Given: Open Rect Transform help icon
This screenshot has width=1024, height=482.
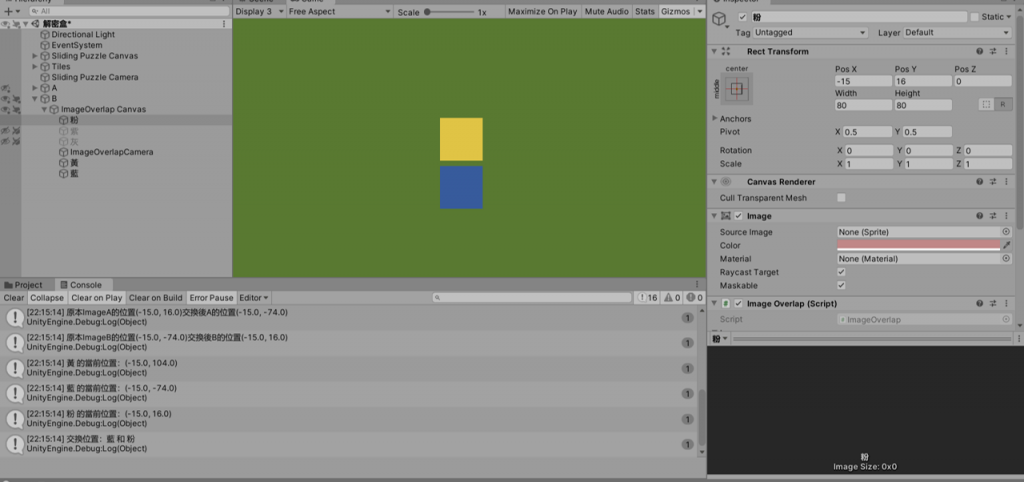Looking at the screenshot, I should coord(980,52).
